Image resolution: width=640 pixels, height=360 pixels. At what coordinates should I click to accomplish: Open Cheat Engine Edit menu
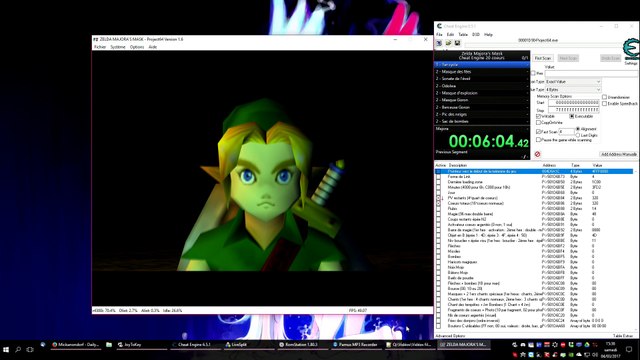450,35
